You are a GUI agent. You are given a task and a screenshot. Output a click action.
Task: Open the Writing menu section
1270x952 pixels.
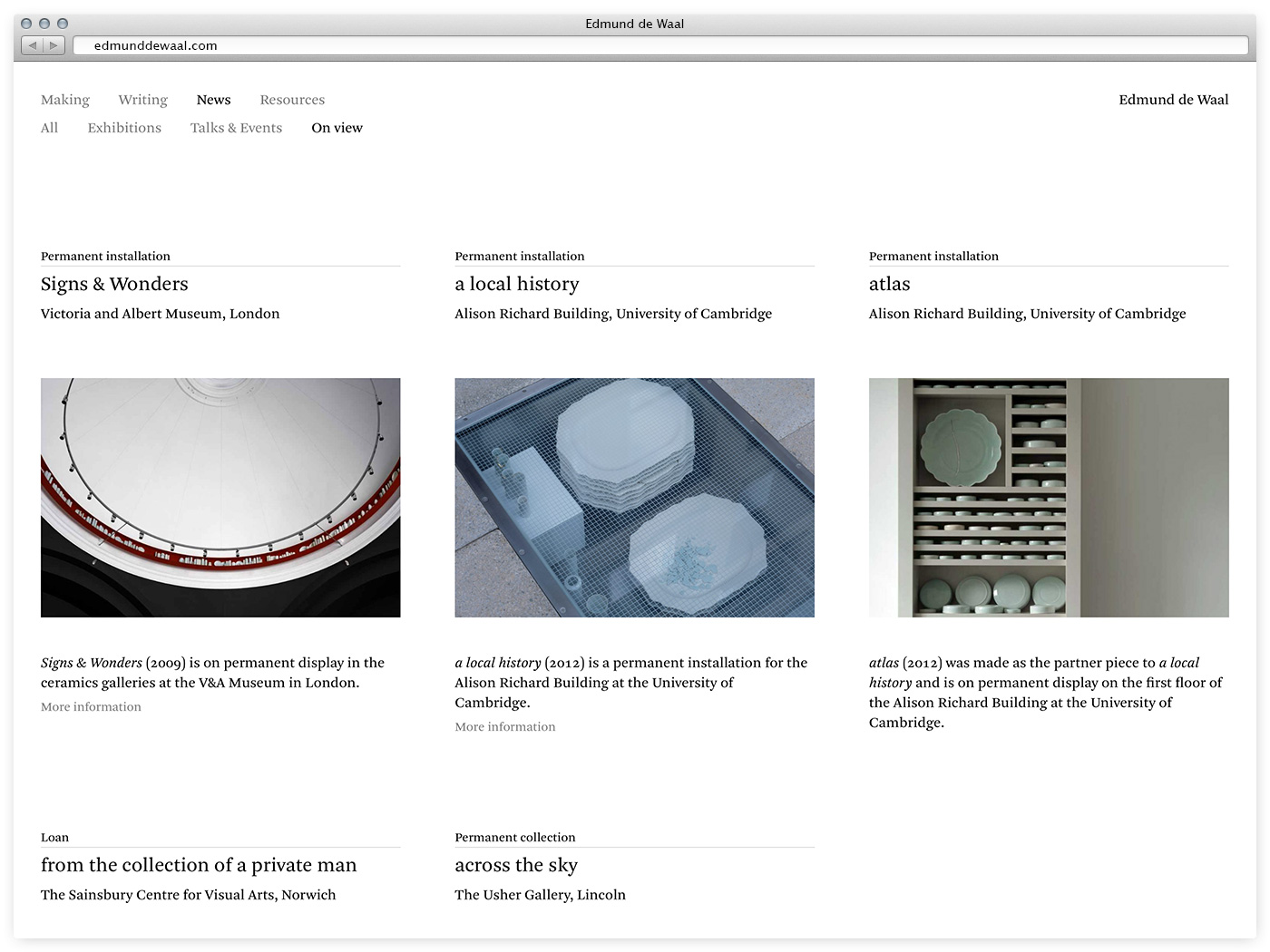[x=142, y=100]
